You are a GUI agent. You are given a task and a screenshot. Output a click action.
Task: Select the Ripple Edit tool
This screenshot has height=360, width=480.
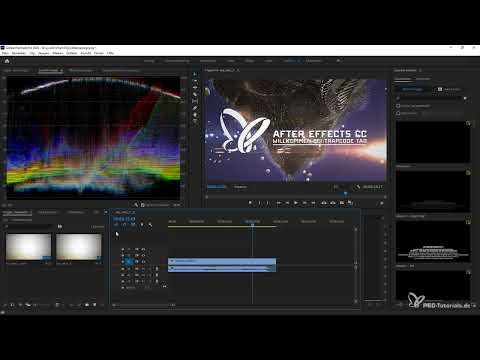196,87
